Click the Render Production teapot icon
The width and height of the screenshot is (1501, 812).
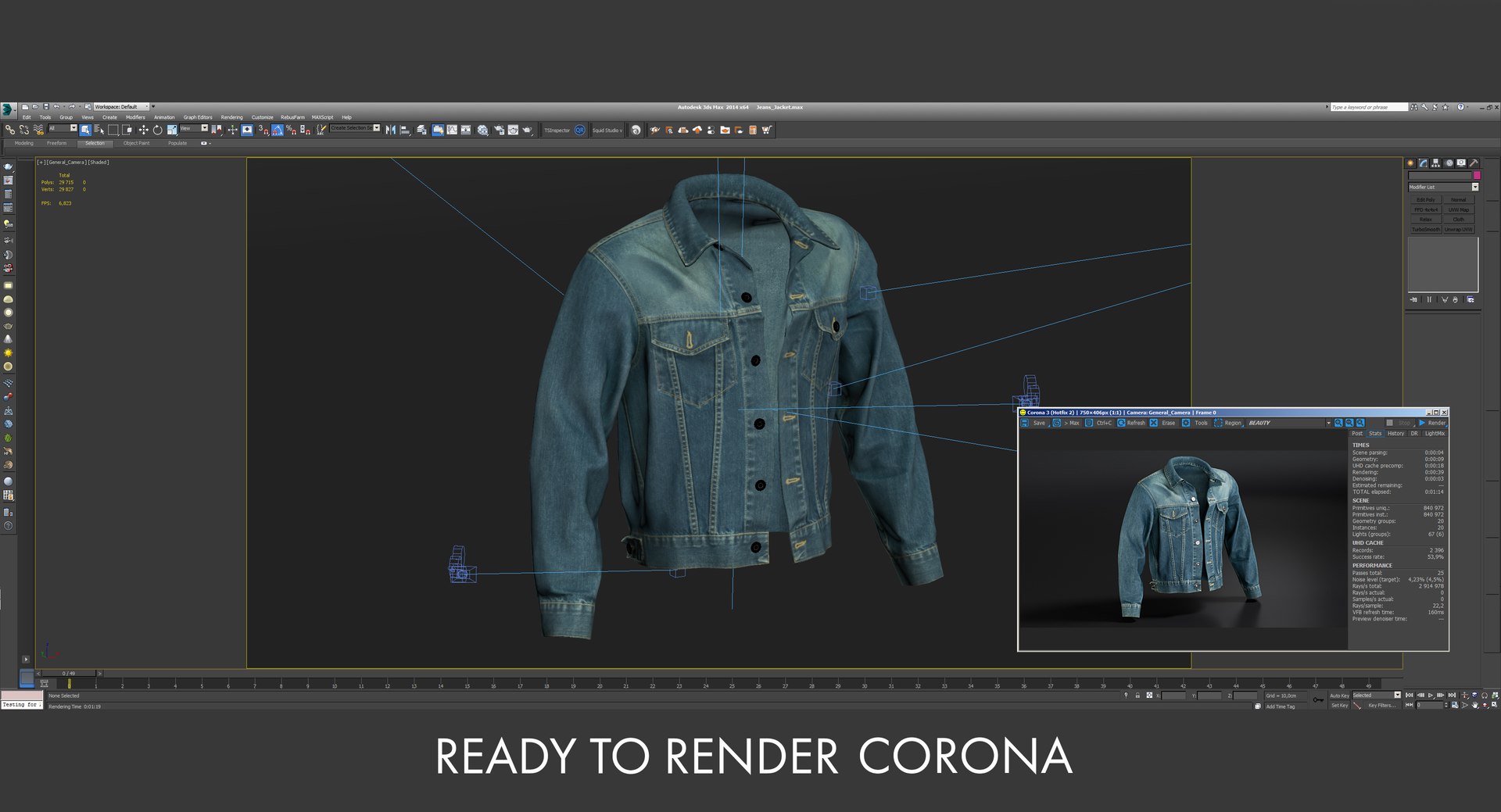pyautogui.click(x=527, y=130)
